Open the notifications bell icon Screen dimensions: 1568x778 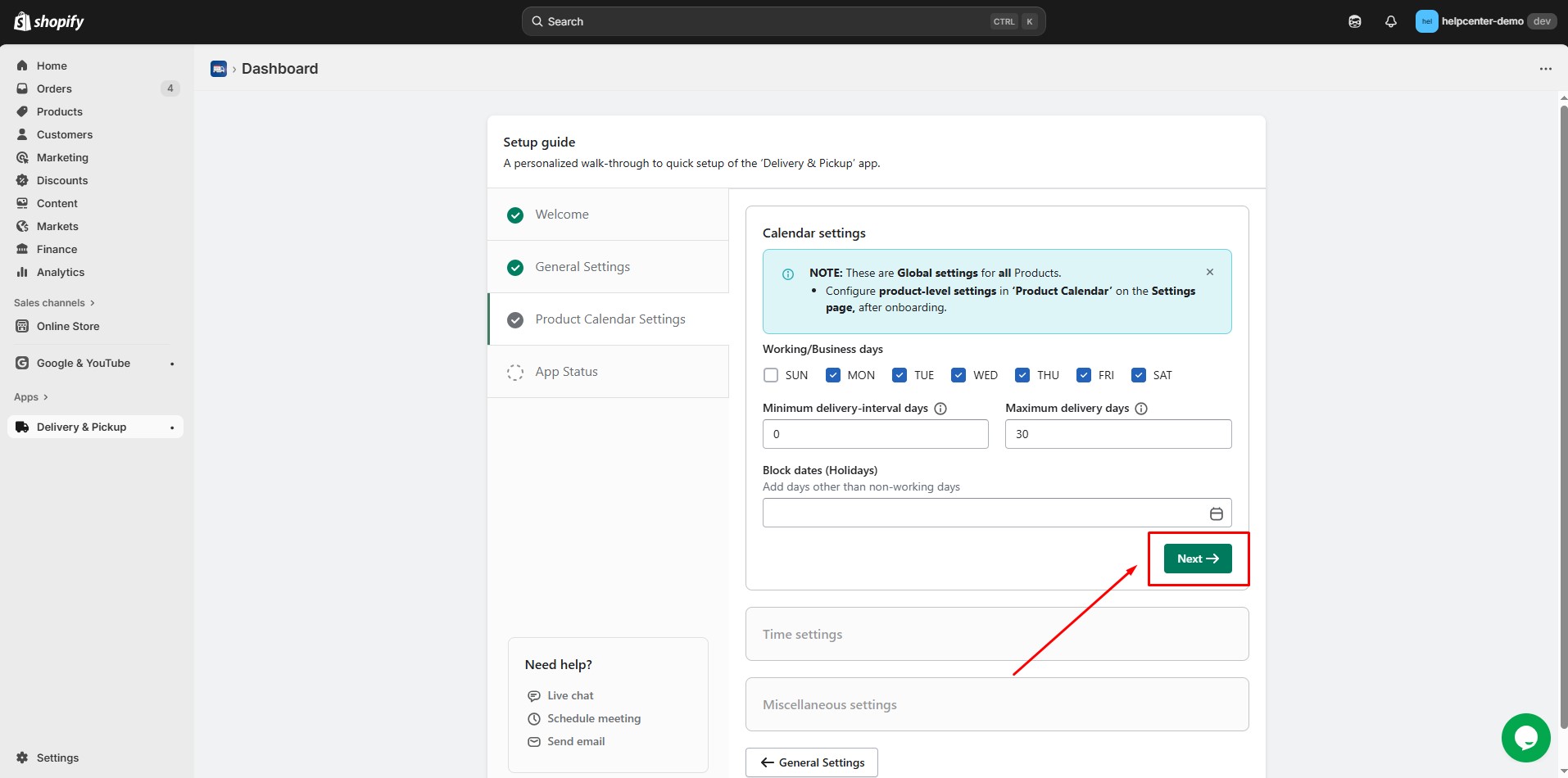pos(1390,22)
